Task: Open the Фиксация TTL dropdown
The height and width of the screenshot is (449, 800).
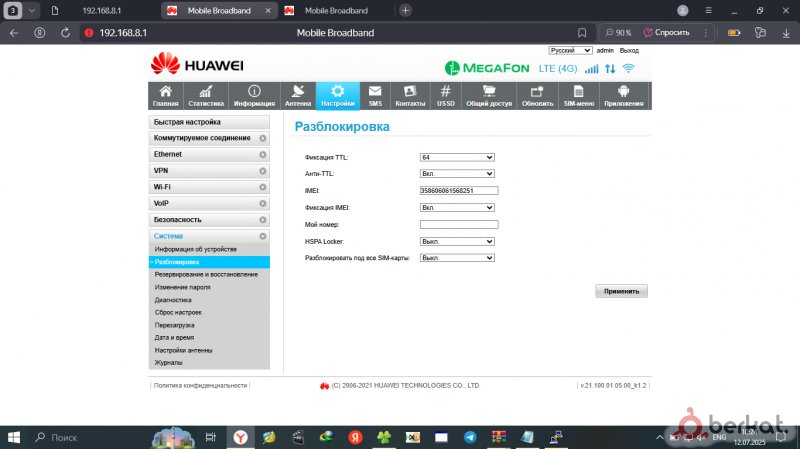Action: point(458,157)
